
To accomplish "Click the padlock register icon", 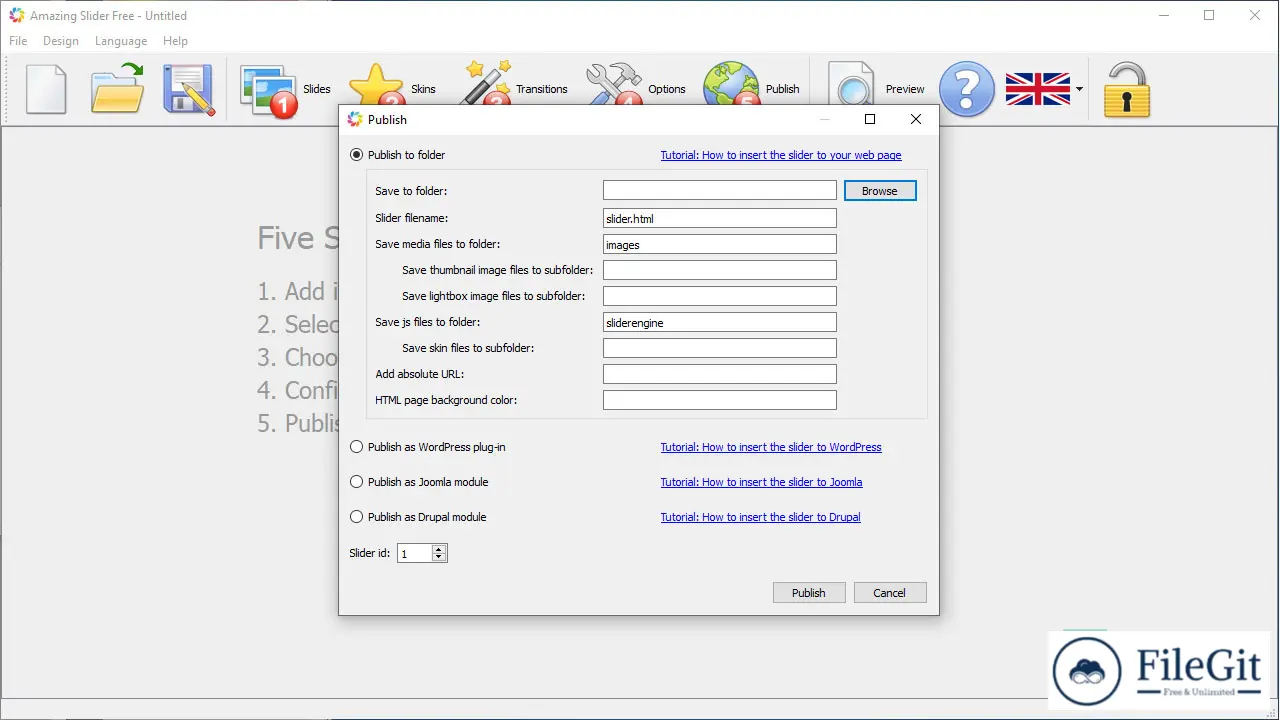I will coord(1126,90).
